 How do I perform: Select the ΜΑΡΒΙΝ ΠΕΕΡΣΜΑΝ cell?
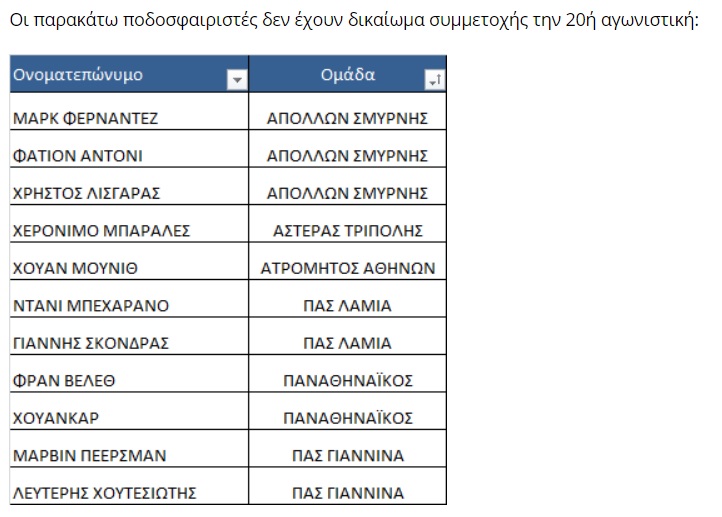tap(129, 449)
